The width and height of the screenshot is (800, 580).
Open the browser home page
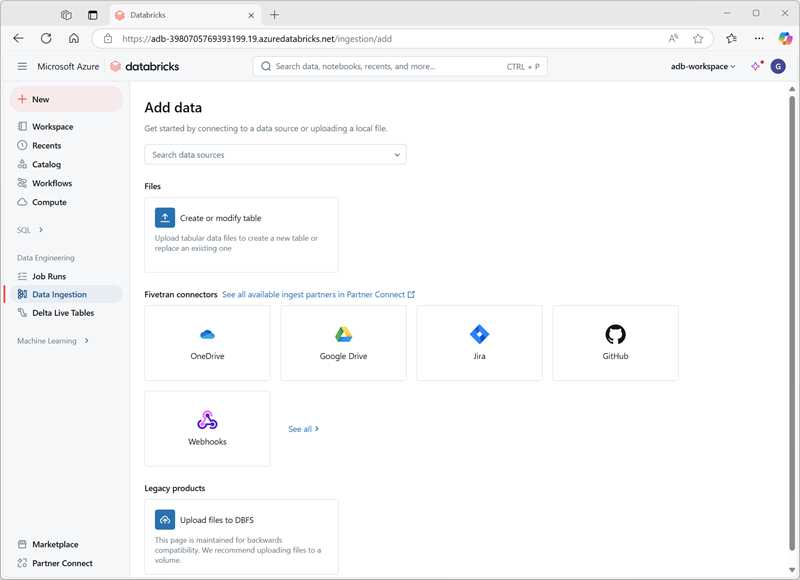[74, 38]
